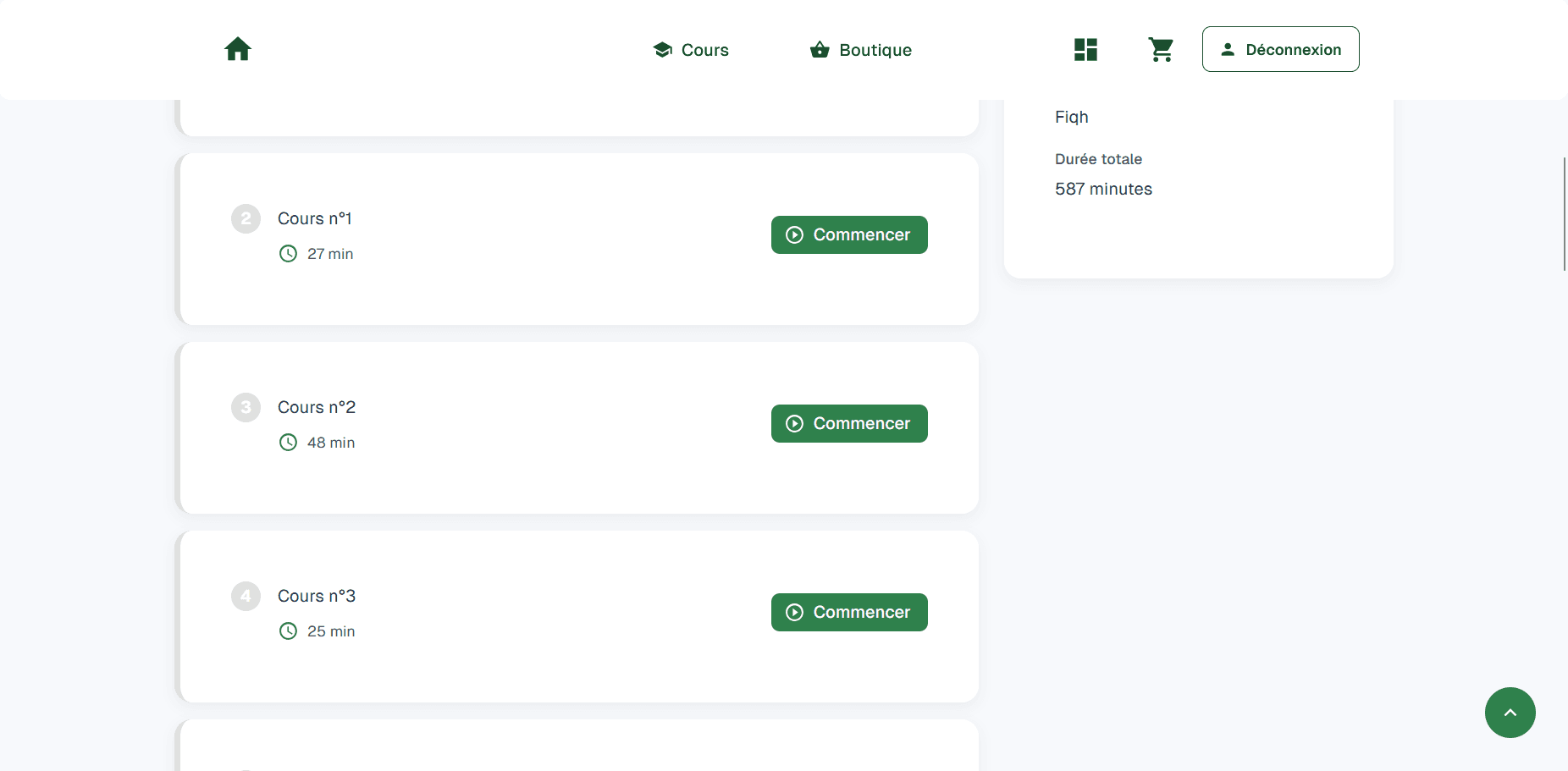The image size is (1568, 771).
Task: Click the scroll-to-top arrow button
Action: point(1510,713)
